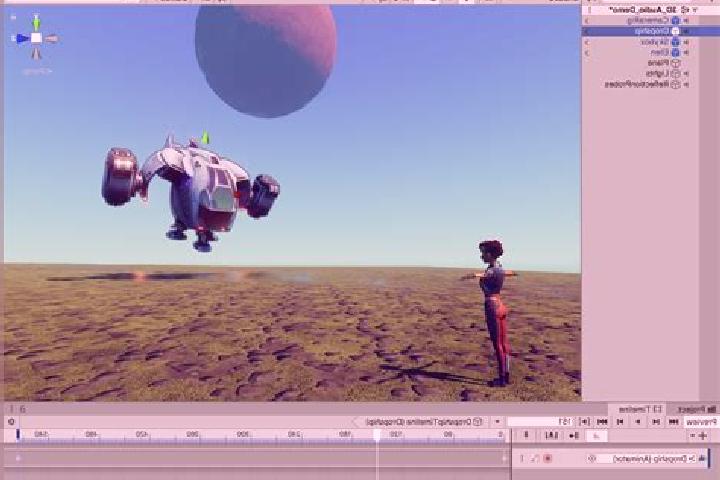This screenshot has height=480, width=720.
Task: Click the timeline frame number field
Action: click(x=541, y=422)
